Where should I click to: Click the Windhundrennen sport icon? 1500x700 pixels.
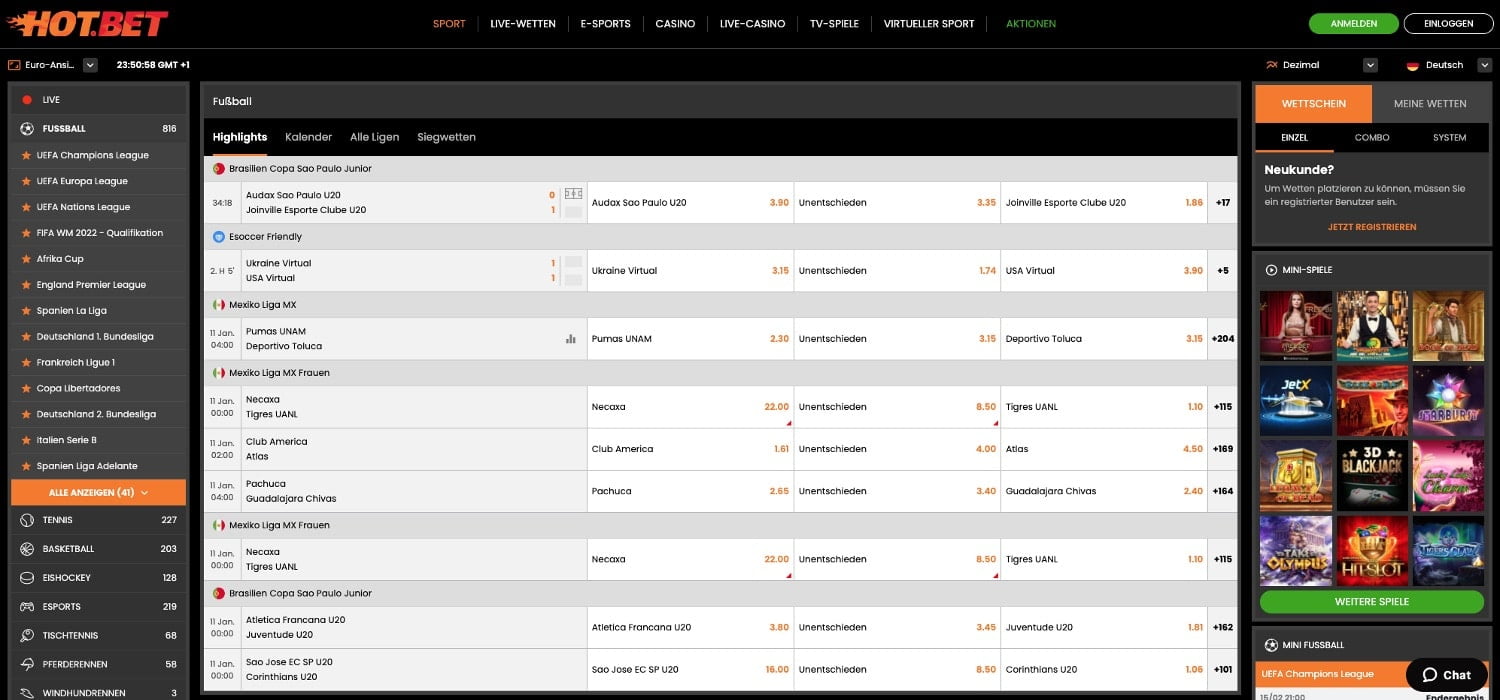pyautogui.click(x=27, y=693)
